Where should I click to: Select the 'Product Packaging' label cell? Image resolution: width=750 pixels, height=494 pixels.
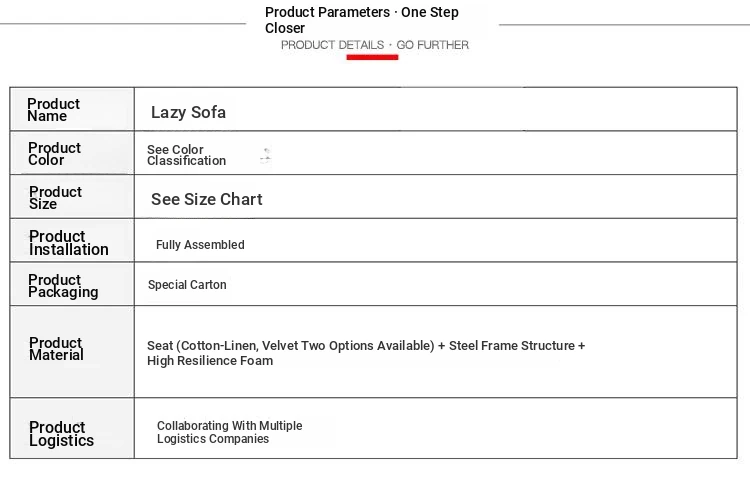[x=72, y=285]
